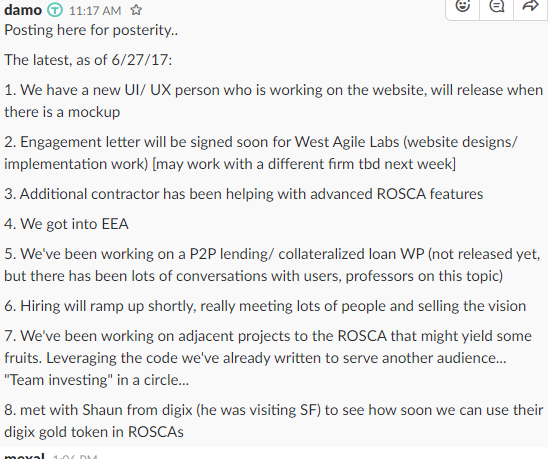Click 'West Agile Labs' in item 2

[x=347, y=142]
